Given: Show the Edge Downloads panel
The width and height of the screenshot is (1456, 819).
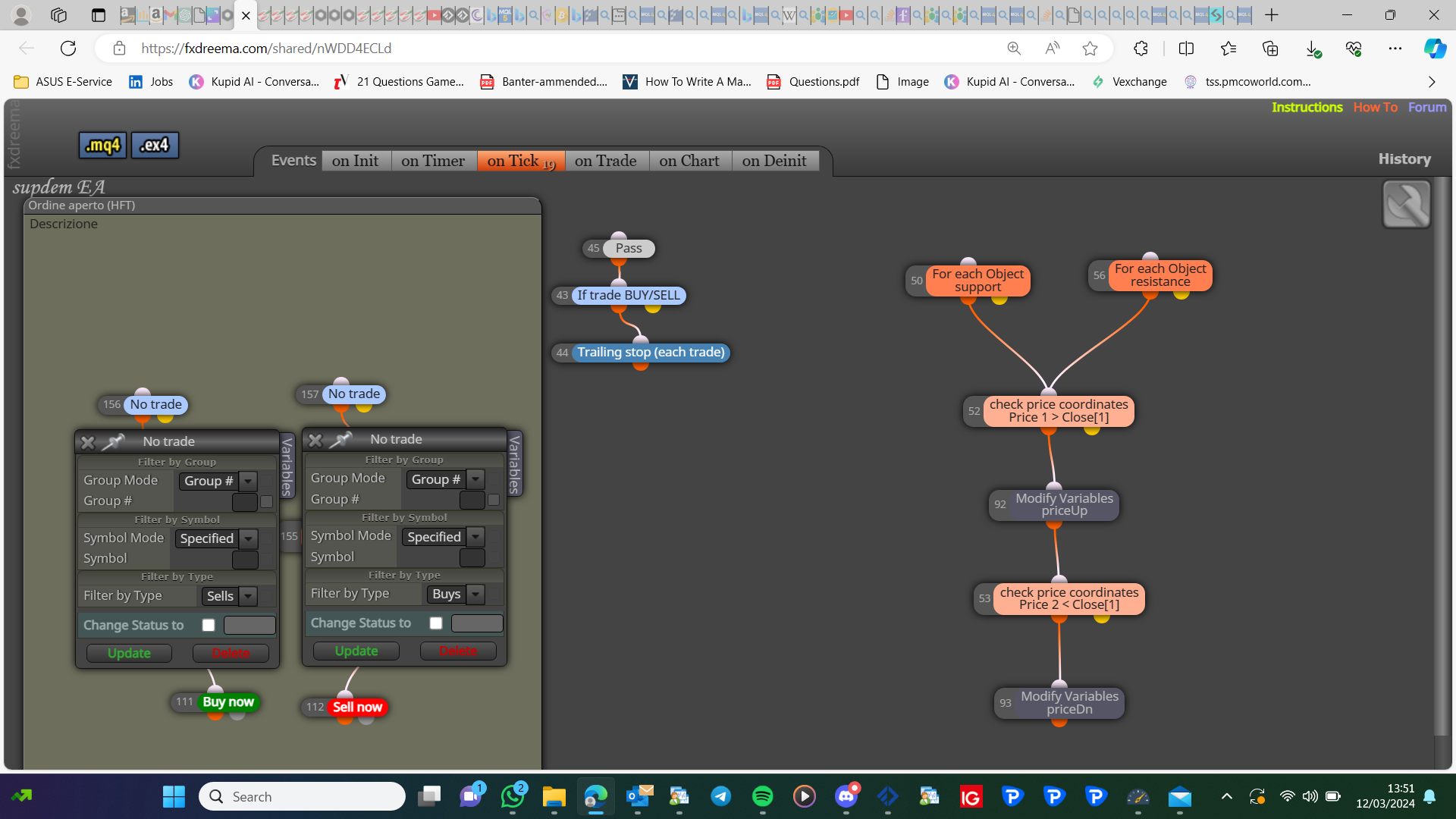Looking at the screenshot, I should (x=1313, y=49).
